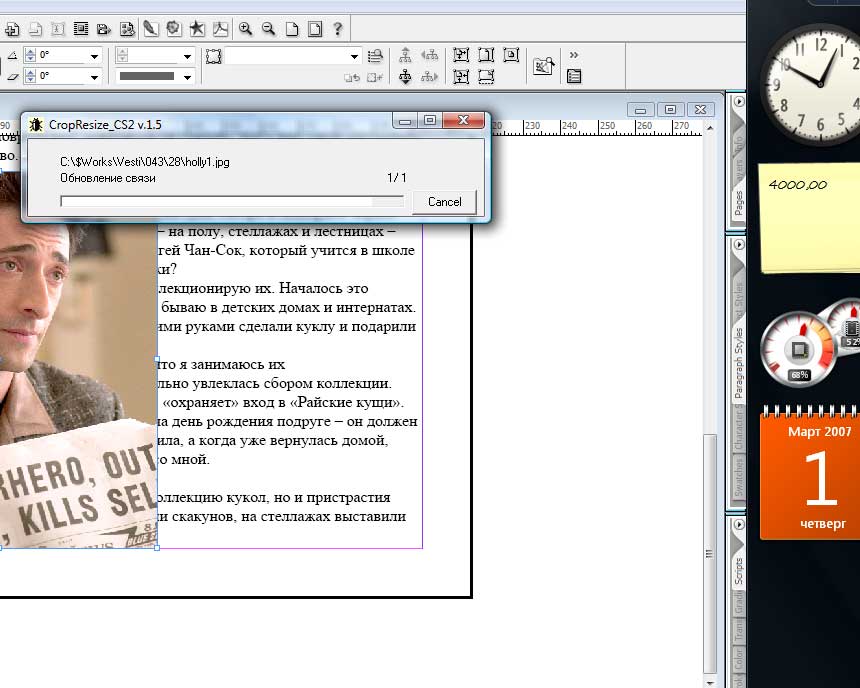Click the holly1.jpg file path text

click(145, 162)
